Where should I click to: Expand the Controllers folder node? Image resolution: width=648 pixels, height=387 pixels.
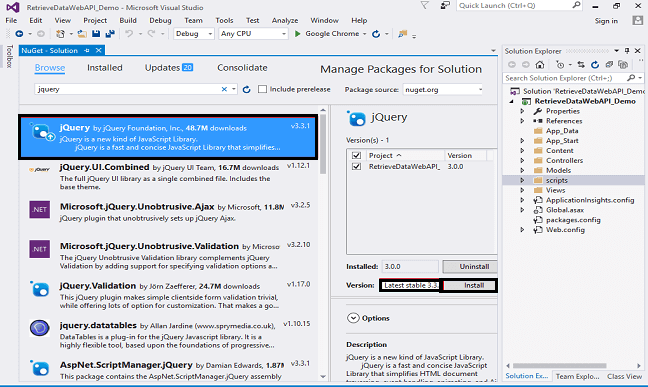[x=522, y=160]
